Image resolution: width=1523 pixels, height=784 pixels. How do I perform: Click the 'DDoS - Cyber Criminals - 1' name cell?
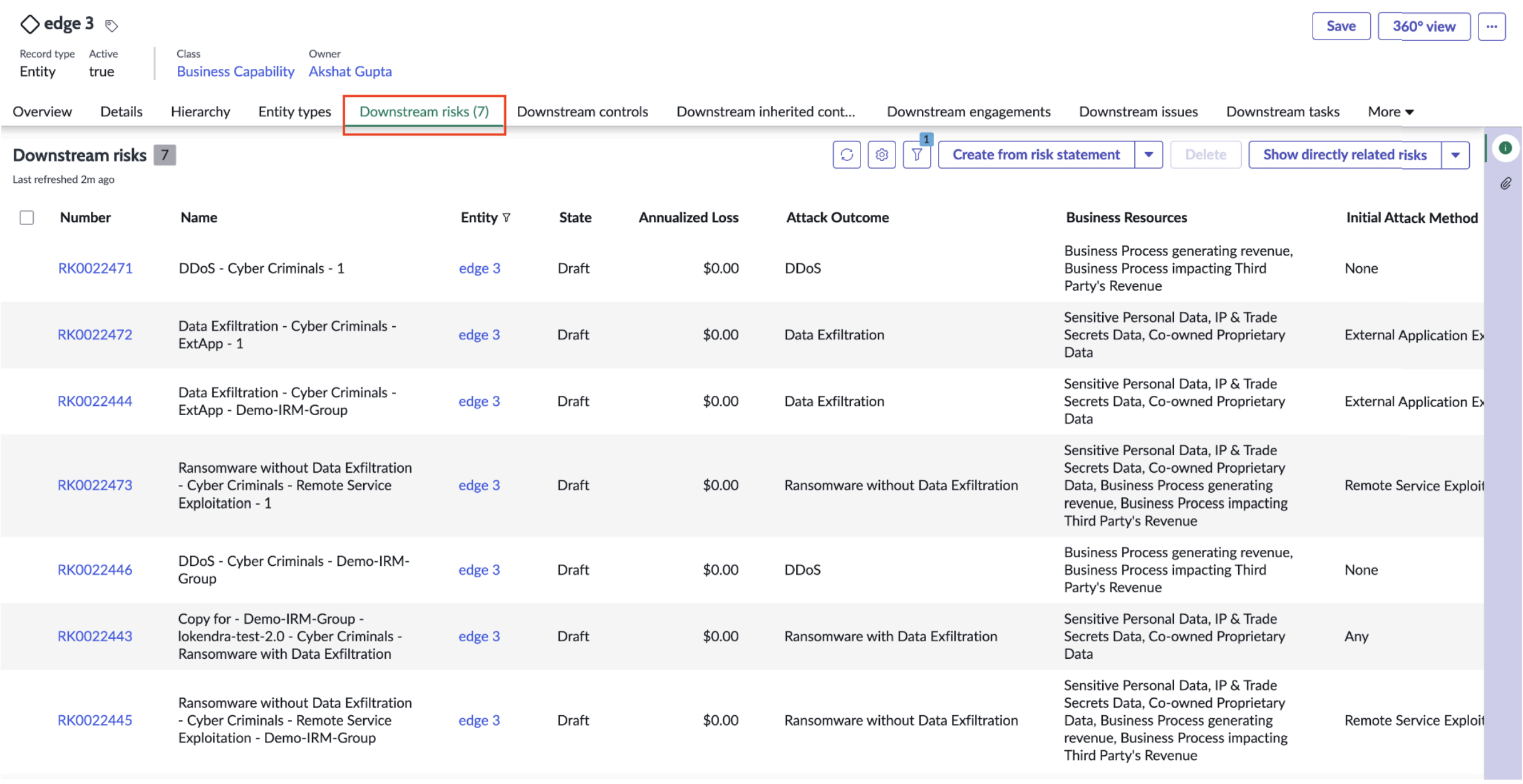[261, 269]
